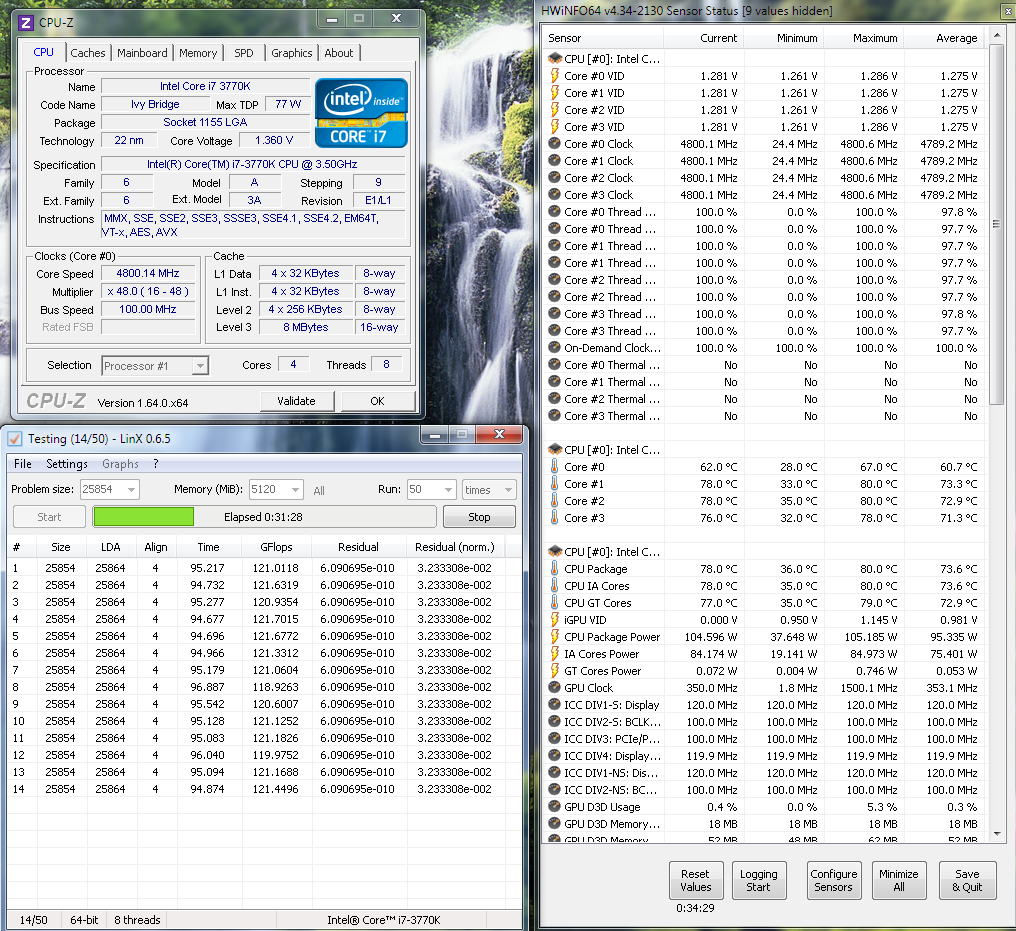
Task: Click the Intel Core i7 logo in CPU-Z
Action: pyautogui.click(x=361, y=113)
